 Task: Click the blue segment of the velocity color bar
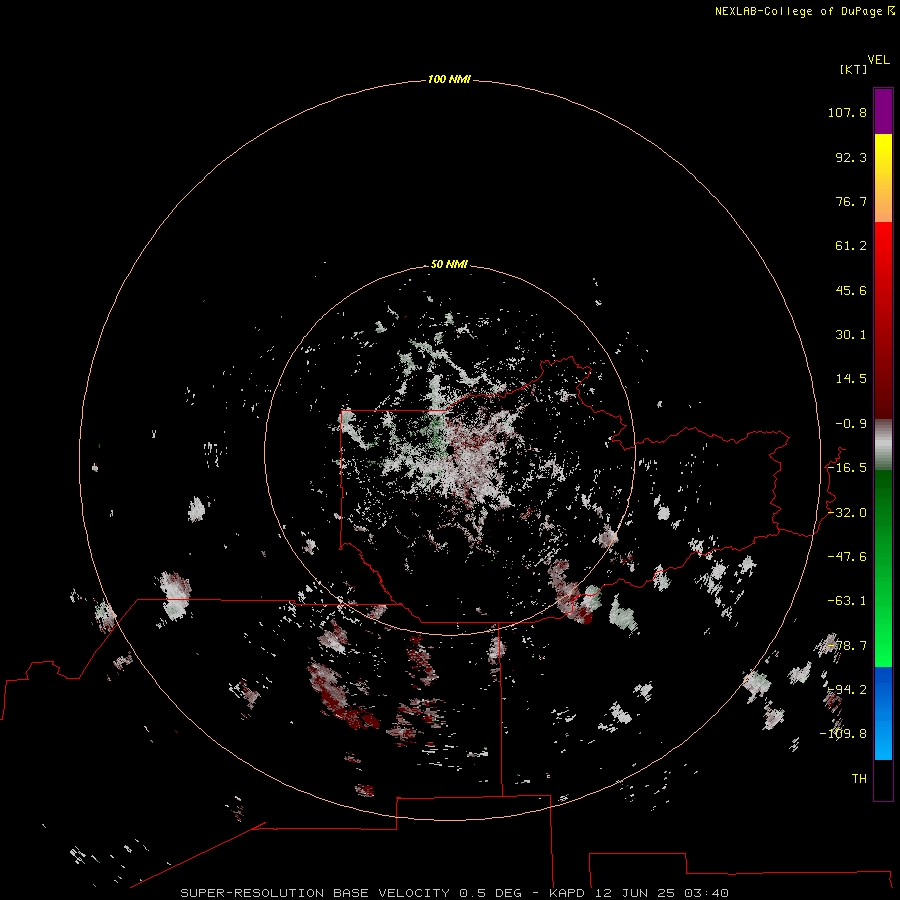pyautogui.click(x=883, y=713)
